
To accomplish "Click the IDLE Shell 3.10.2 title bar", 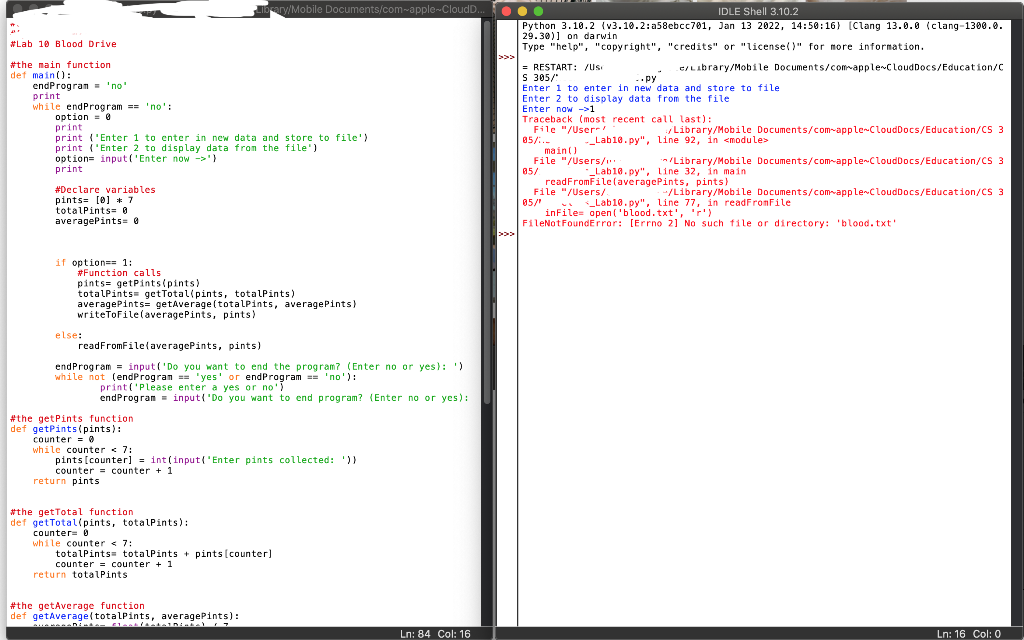I will 760,8.
